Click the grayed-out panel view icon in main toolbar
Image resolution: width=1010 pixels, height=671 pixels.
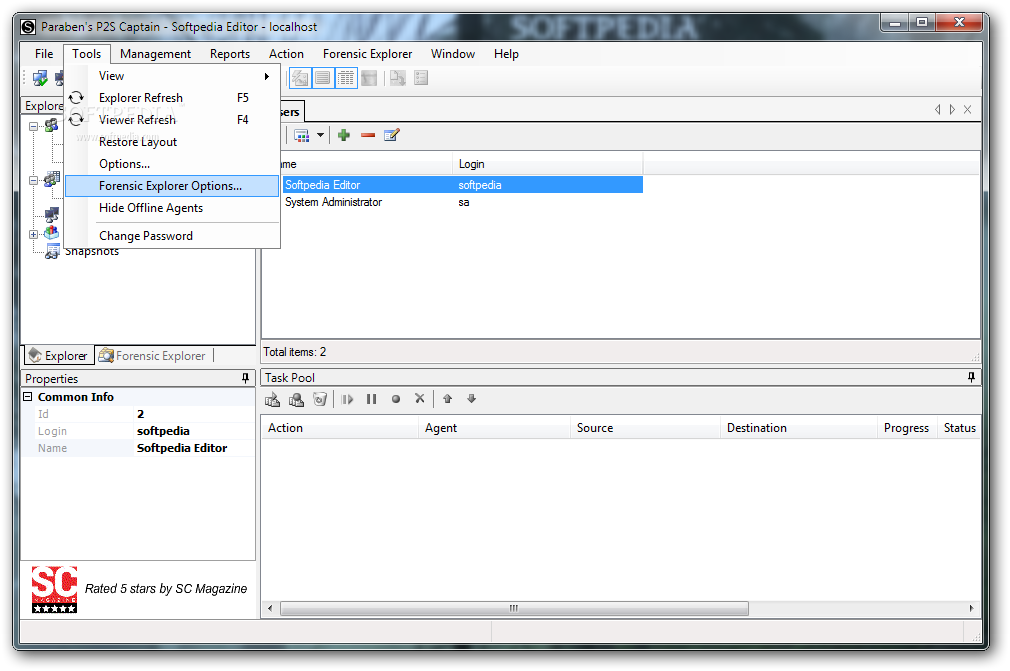369,79
